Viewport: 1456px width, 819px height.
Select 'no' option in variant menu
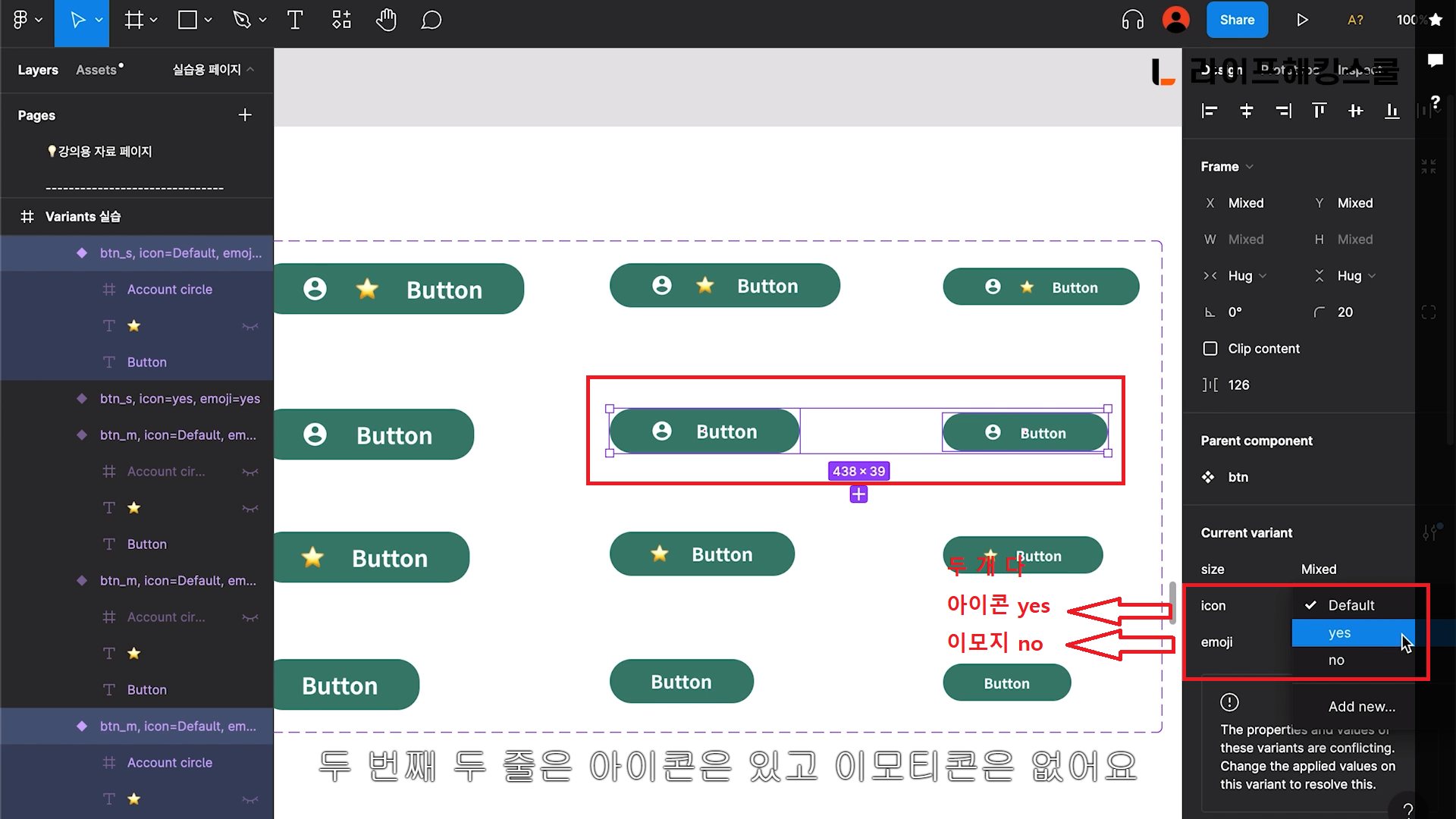[x=1336, y=661]
